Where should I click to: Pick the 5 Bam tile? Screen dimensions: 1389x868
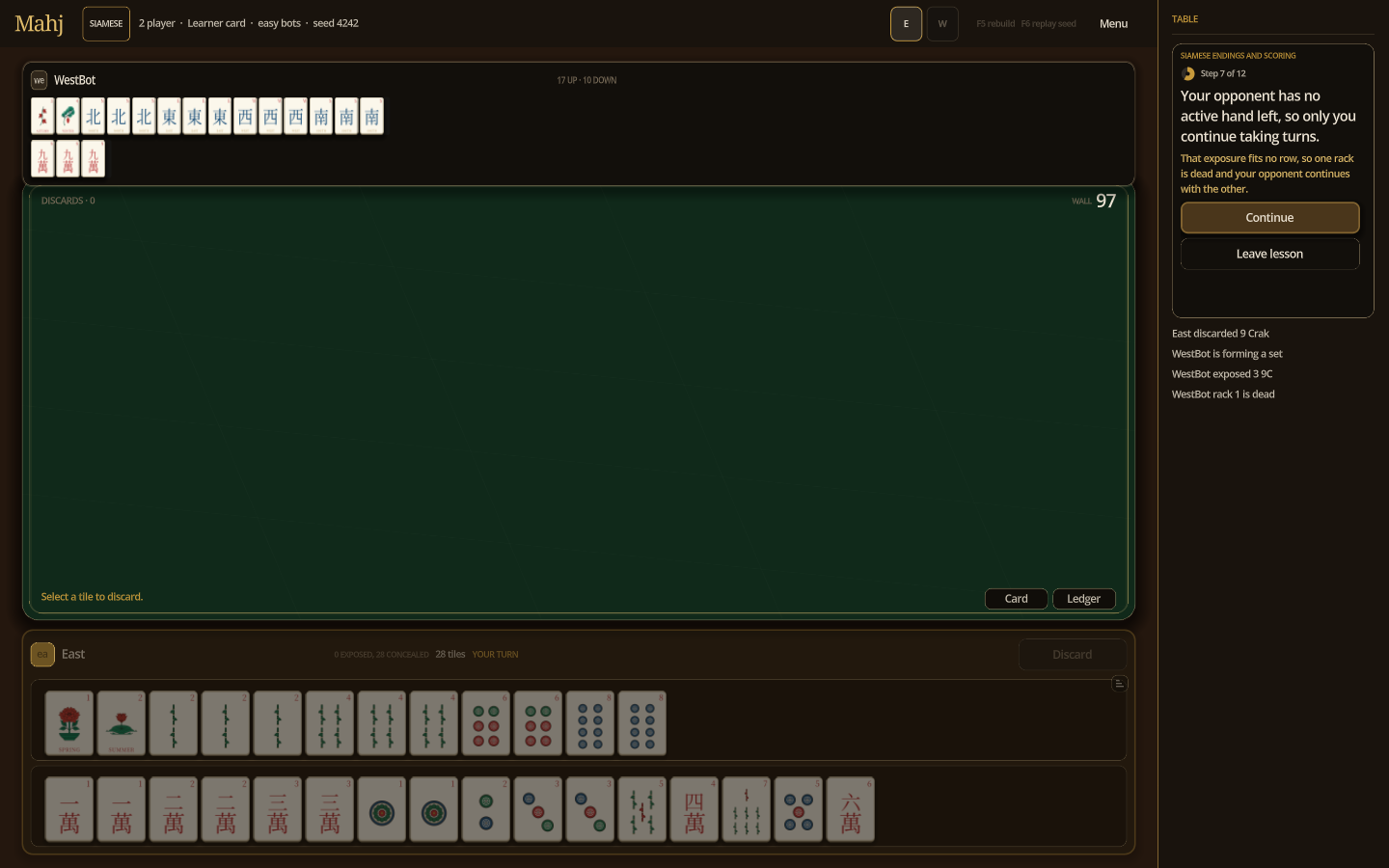click(642, 810)
